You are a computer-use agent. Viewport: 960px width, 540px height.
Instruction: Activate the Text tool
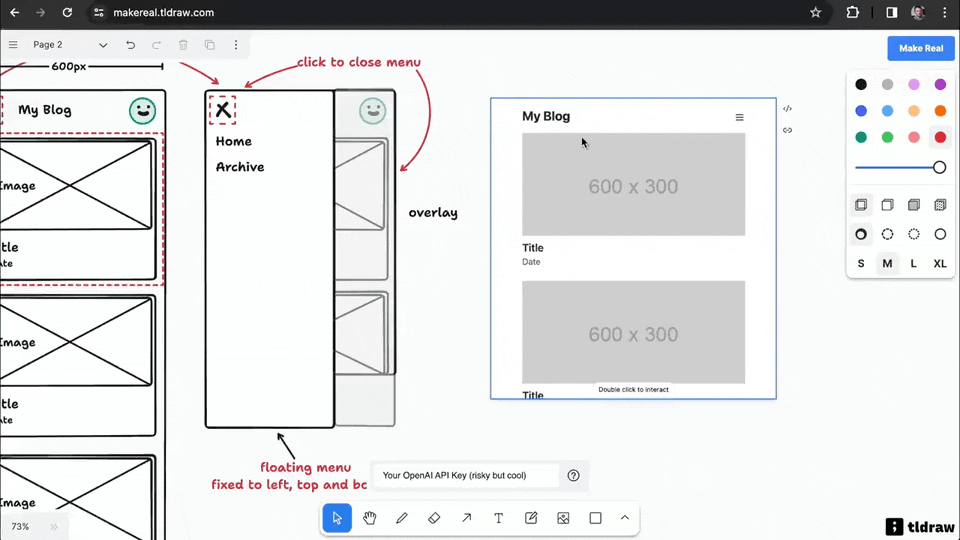pos(498,518)
